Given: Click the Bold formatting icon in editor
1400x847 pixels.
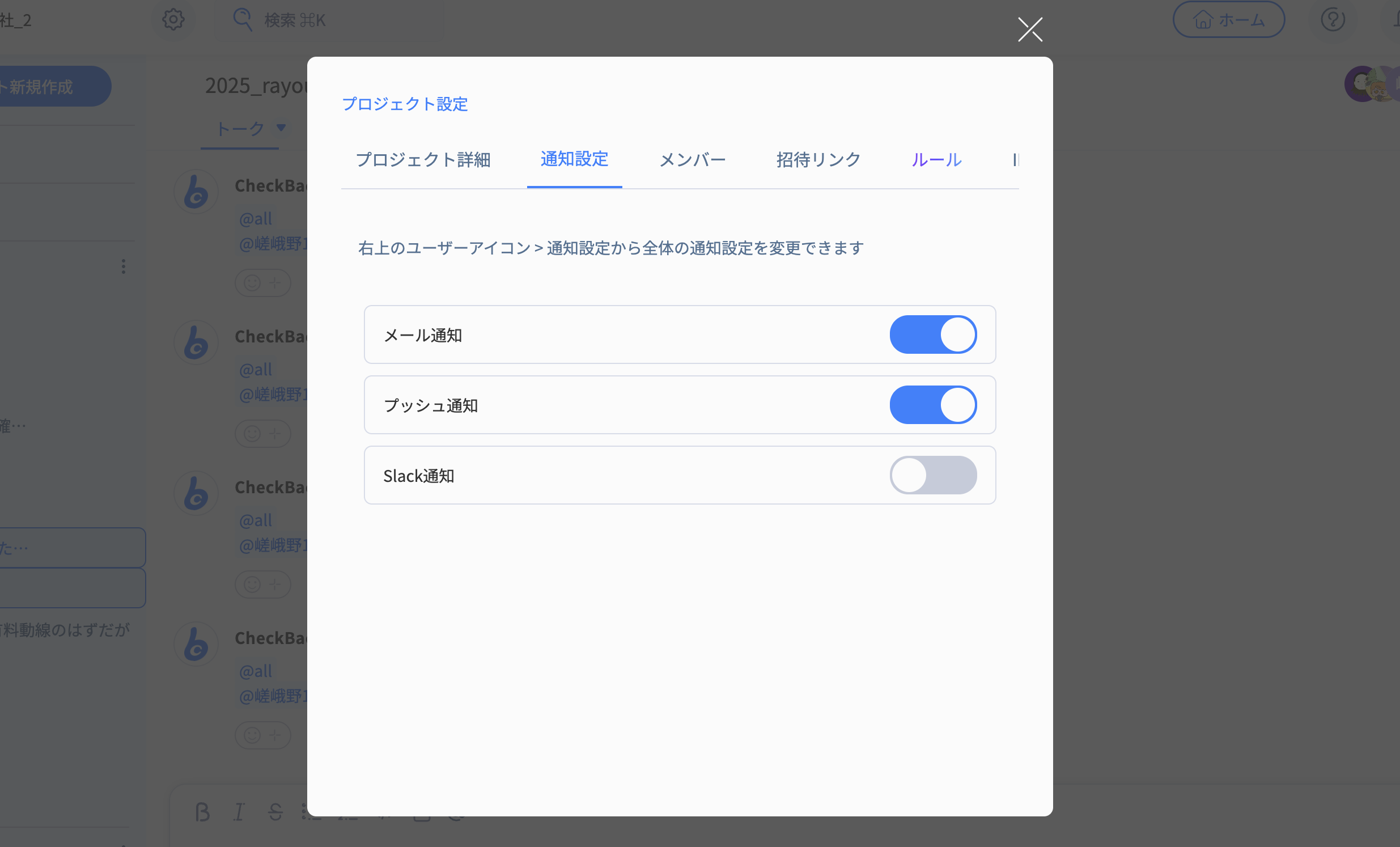Looking at the screenshot, I should point(202,812).
